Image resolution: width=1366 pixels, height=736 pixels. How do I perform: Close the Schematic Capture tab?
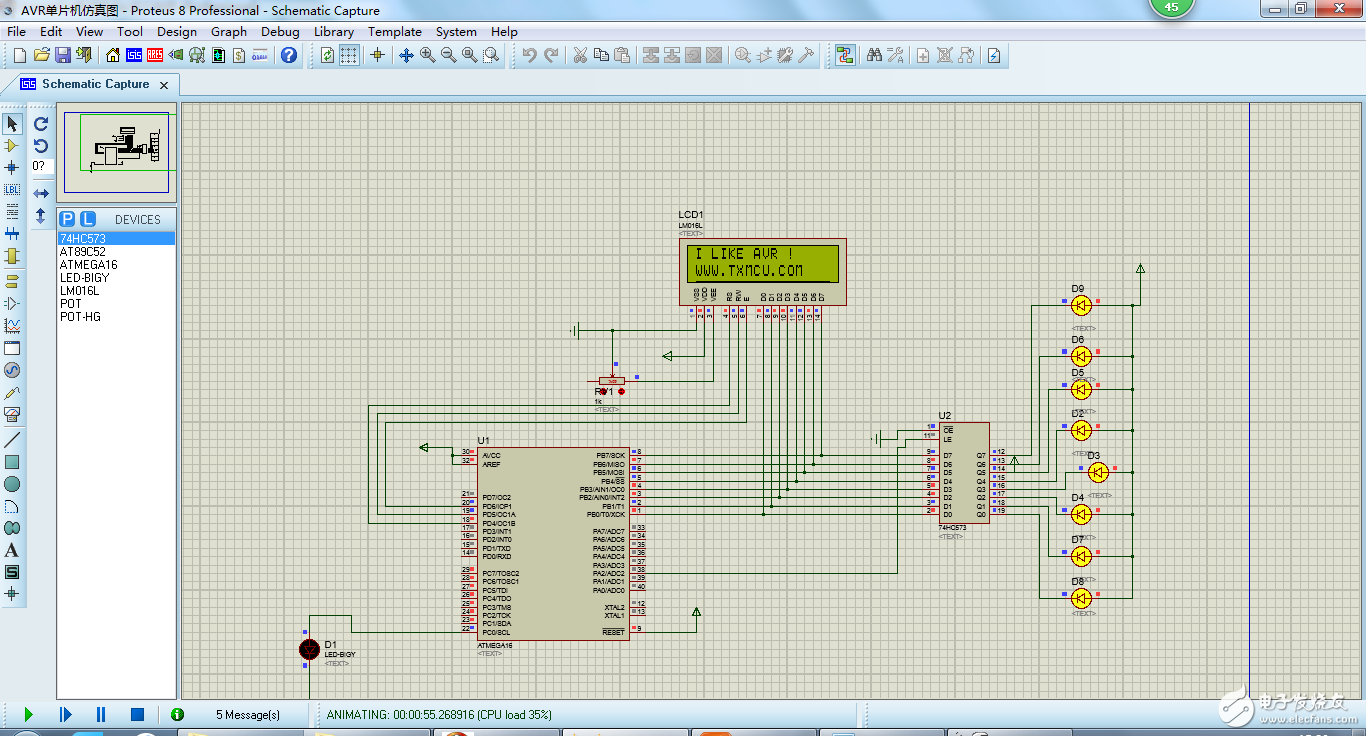(165, 85)
